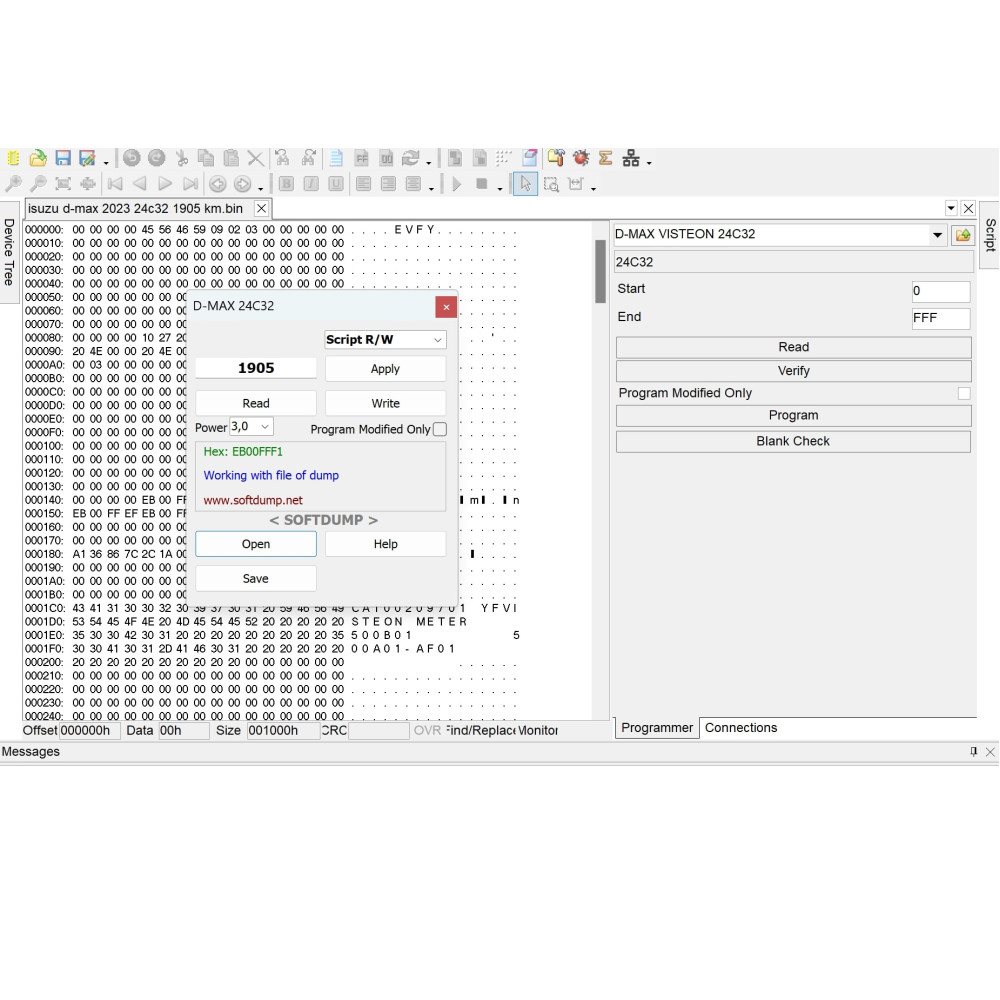Expand the D-MAX VISTEON 24C32 device dropdown
The width and height of the screenshot is (1000, 1000).
tap(938, 235)
